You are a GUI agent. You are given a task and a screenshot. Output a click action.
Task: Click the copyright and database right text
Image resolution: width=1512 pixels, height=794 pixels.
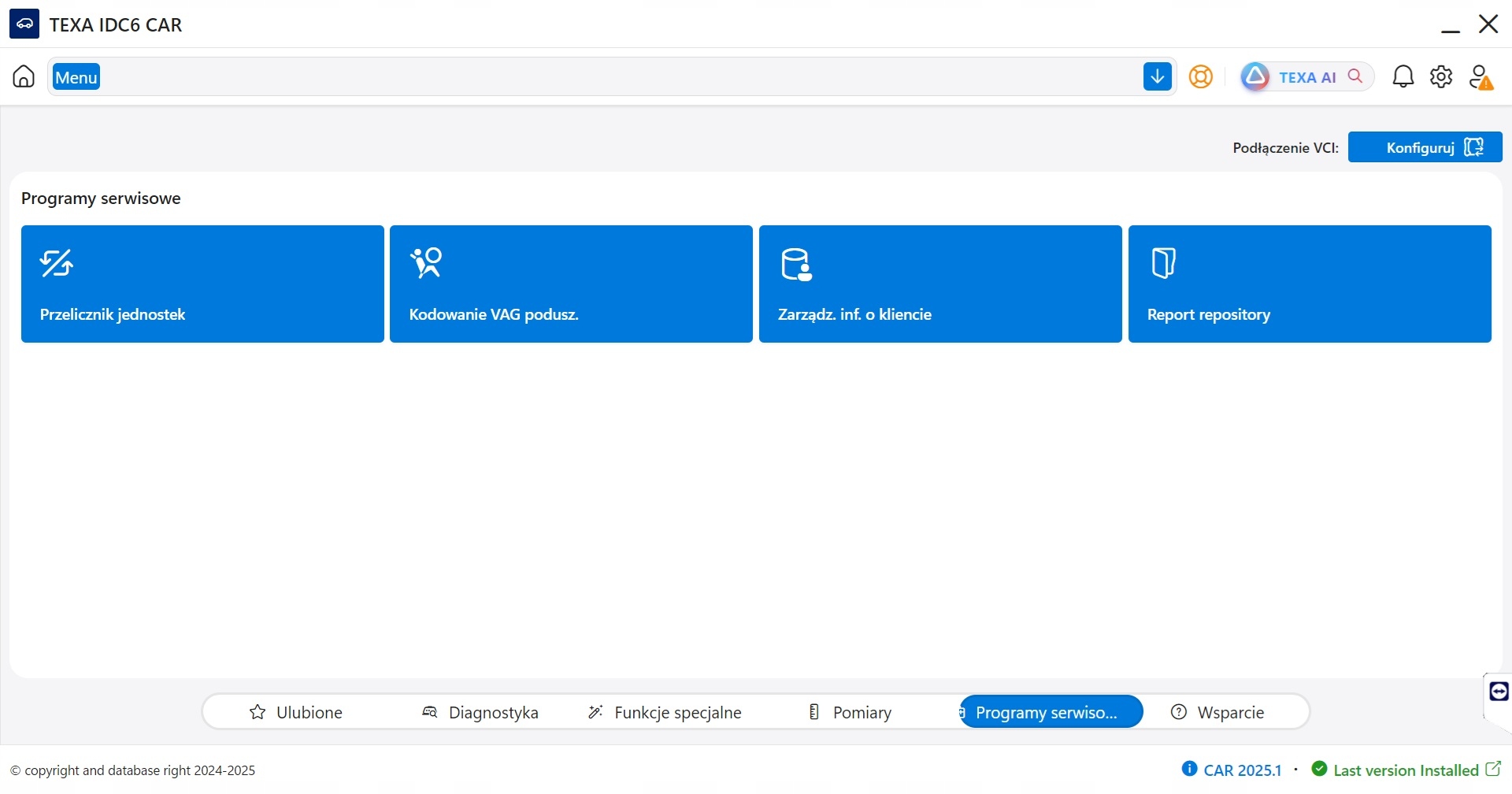point(132,770)
